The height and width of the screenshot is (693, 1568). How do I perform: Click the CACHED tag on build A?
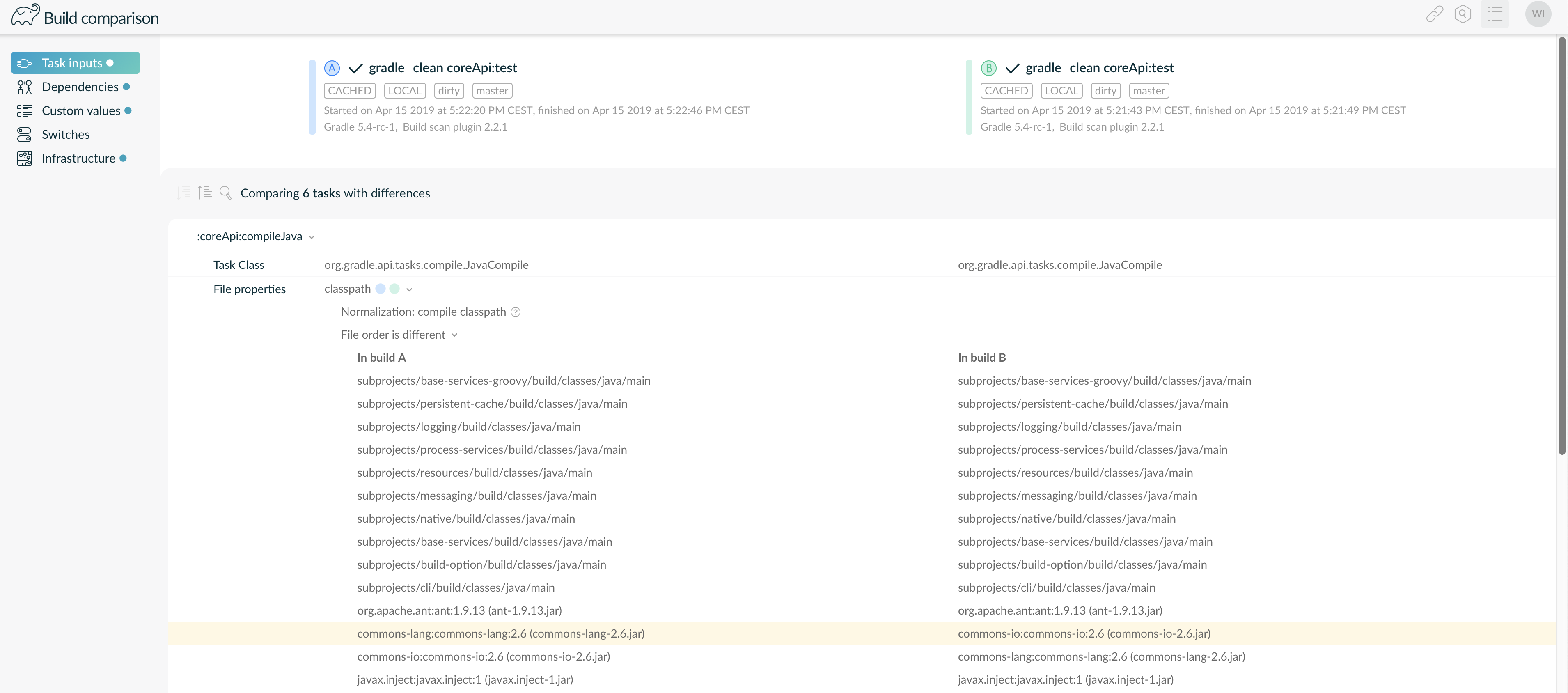pyautogui.click(x=349, y=90)
